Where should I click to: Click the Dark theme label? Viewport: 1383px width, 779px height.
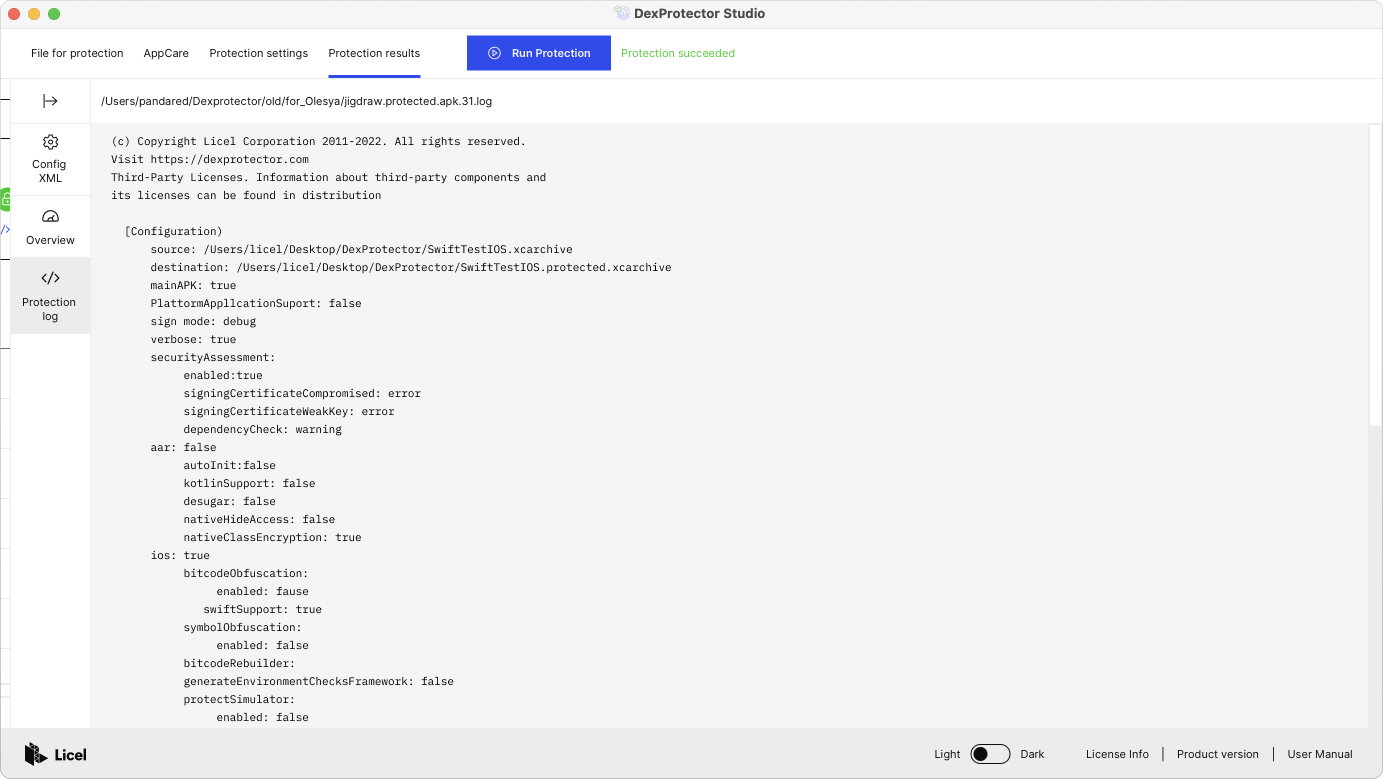1032,754
